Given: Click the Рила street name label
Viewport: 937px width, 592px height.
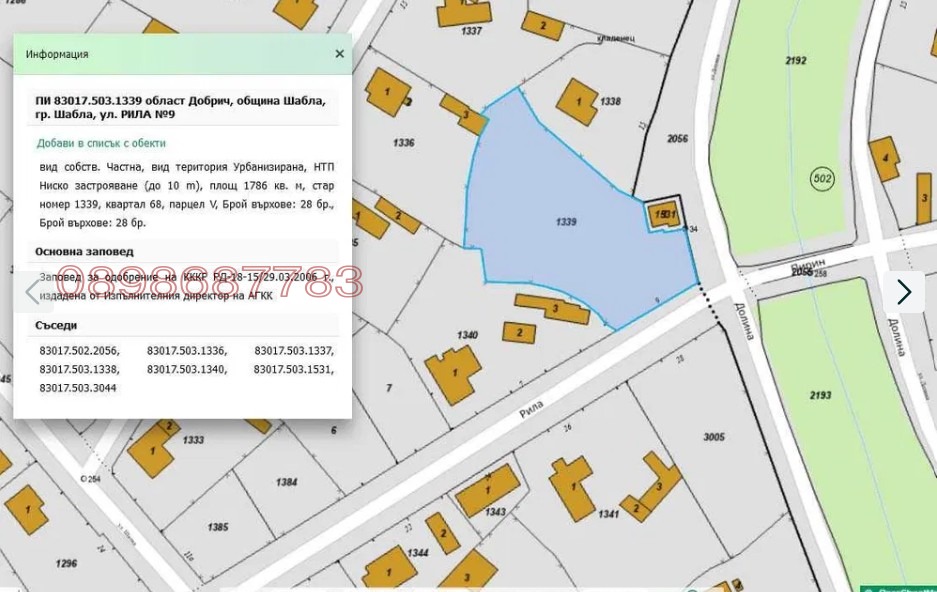Looking at the screenshot, I should click(x=531, y=409).
